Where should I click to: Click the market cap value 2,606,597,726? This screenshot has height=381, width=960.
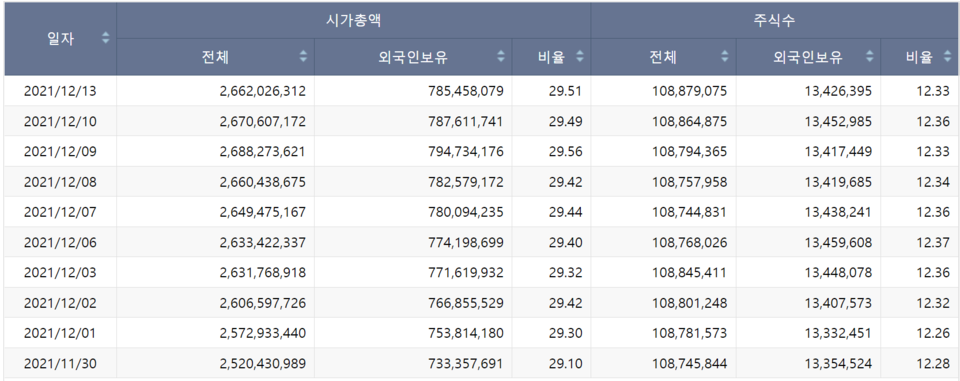(x=263, y=303)
